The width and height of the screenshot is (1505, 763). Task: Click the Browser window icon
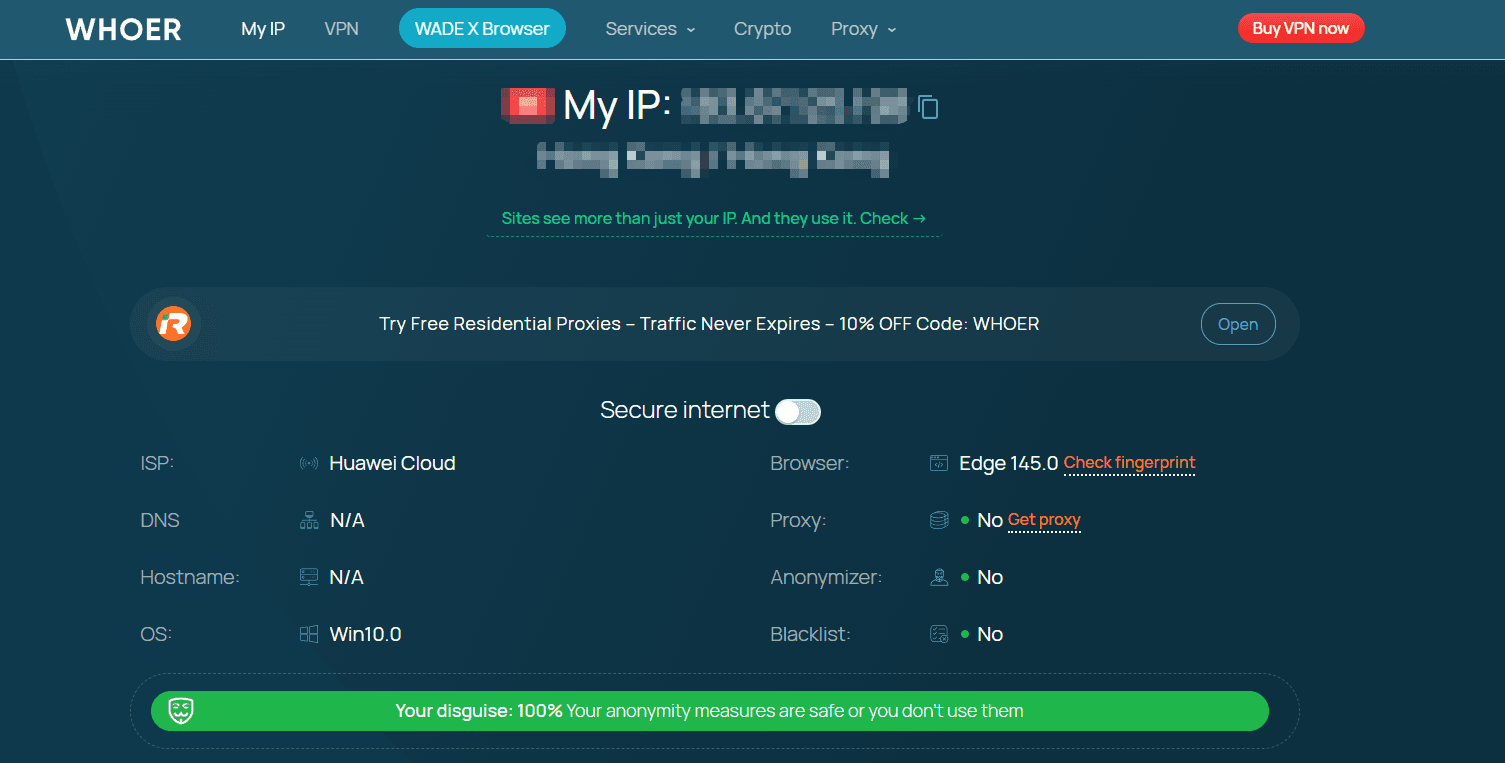point(938,464)
